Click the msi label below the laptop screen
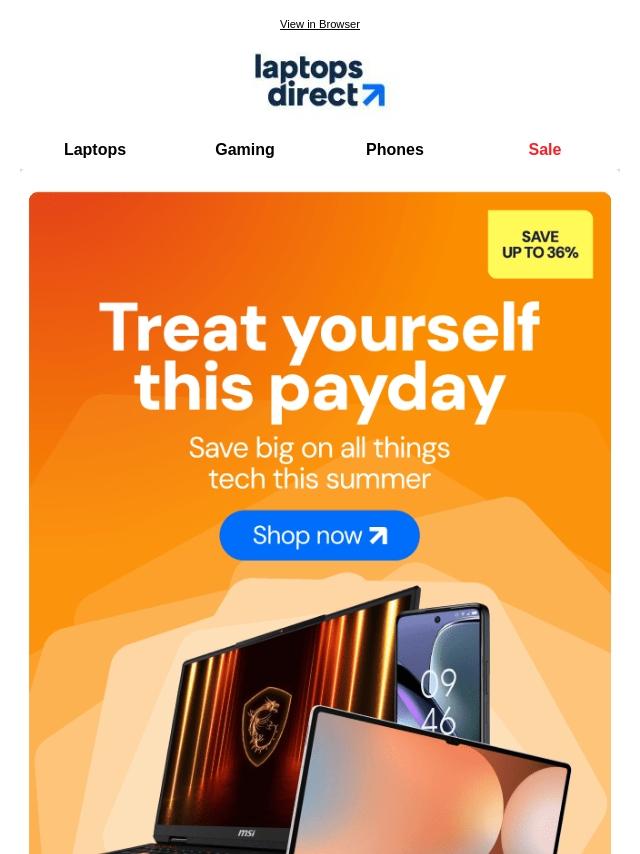 (x=246, y=833)
